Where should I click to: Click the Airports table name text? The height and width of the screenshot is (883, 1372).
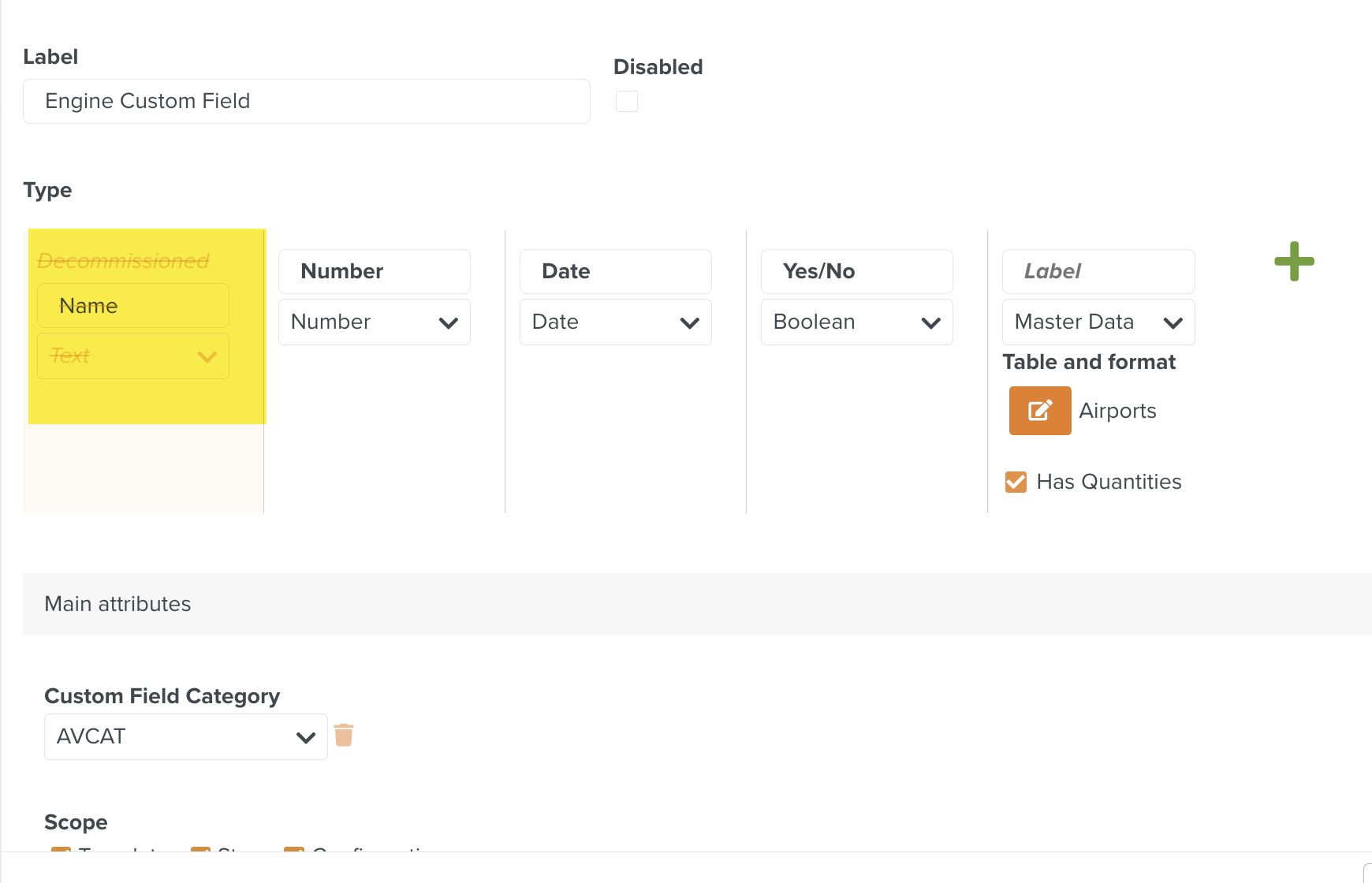tap(1117, 411)
